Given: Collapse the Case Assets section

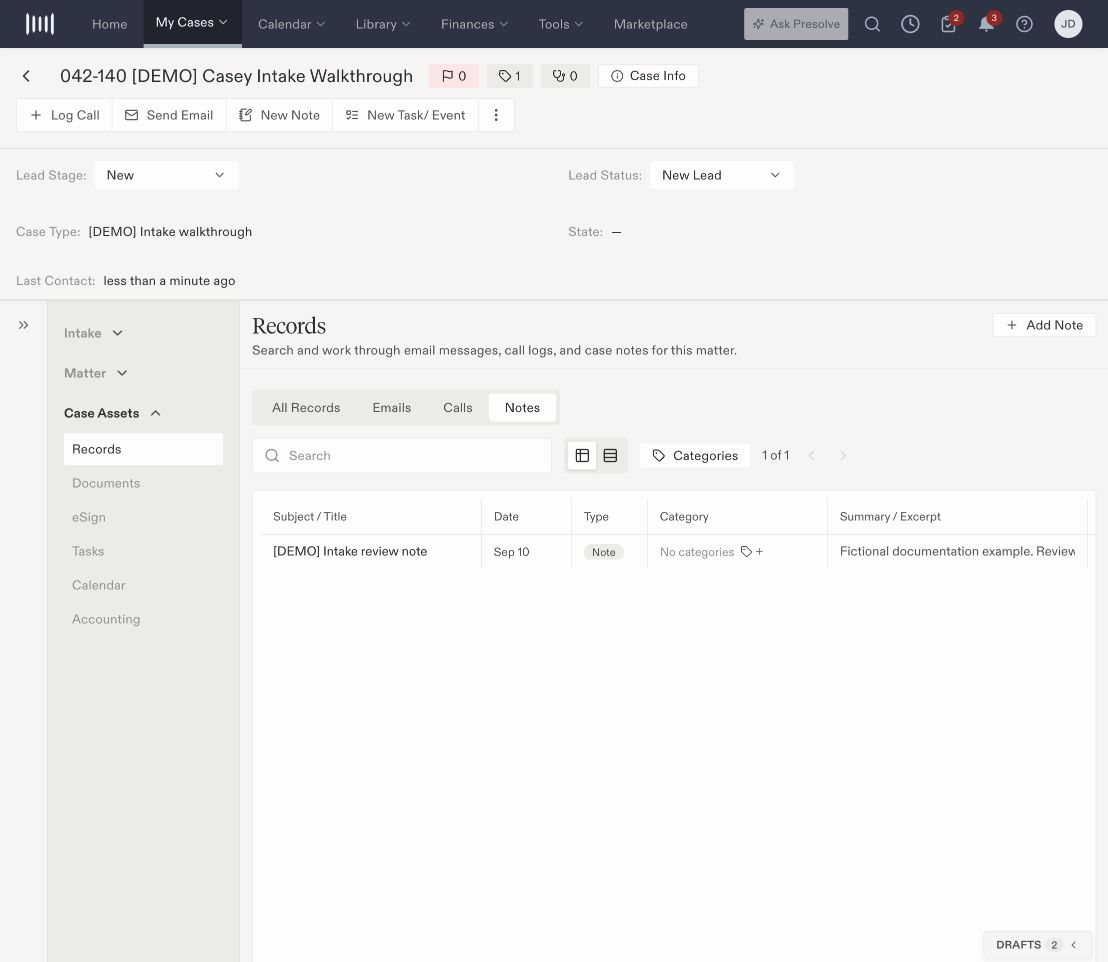Looking at the screenshot, I should click(x=112, y=413).
